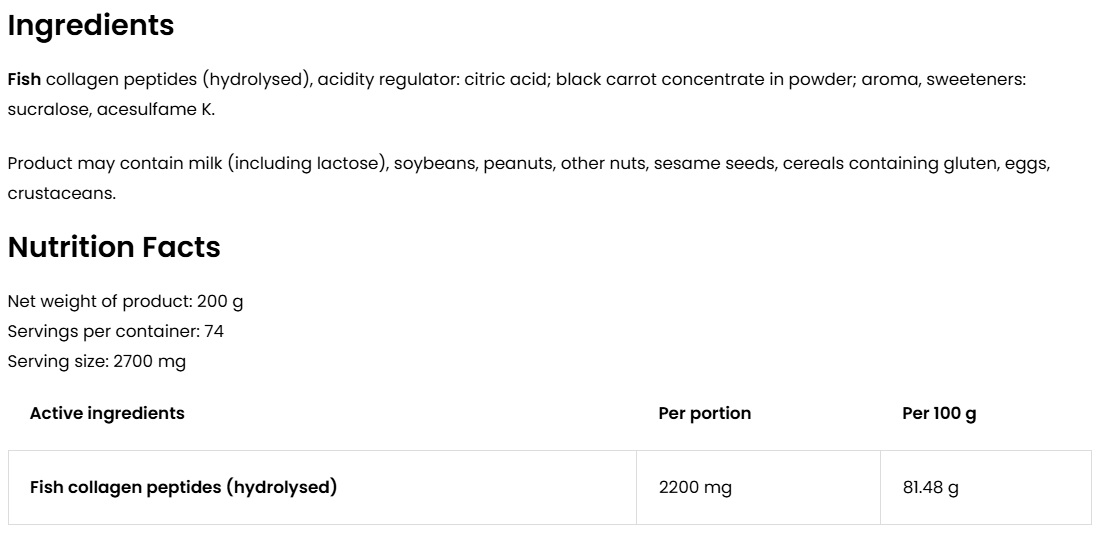Click the 81.48 g table cell
The image size is (1098, 533).
tap(930, 488)
